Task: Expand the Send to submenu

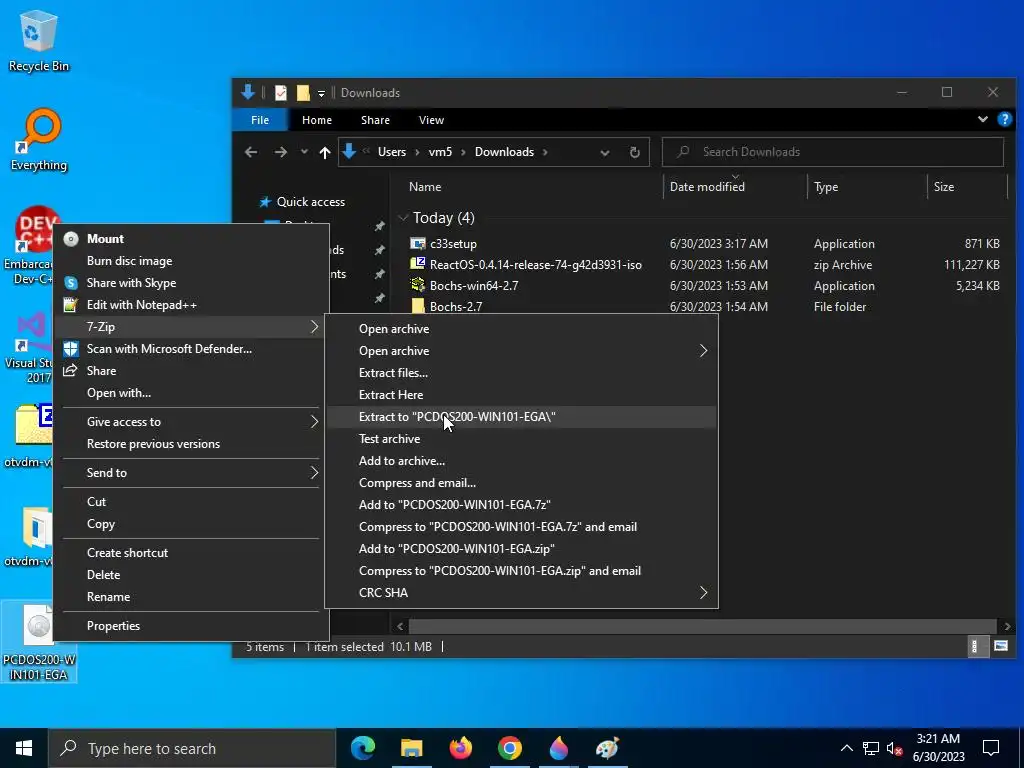Action: point(191,473)
